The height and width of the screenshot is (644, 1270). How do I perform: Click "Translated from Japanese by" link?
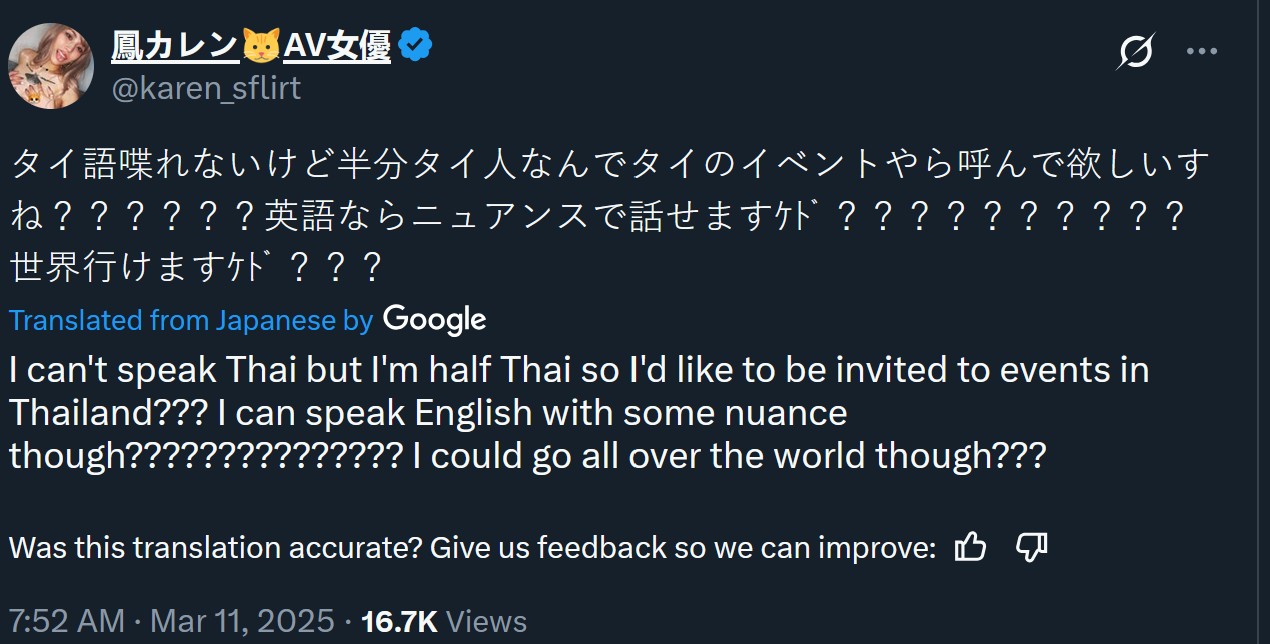190,320
